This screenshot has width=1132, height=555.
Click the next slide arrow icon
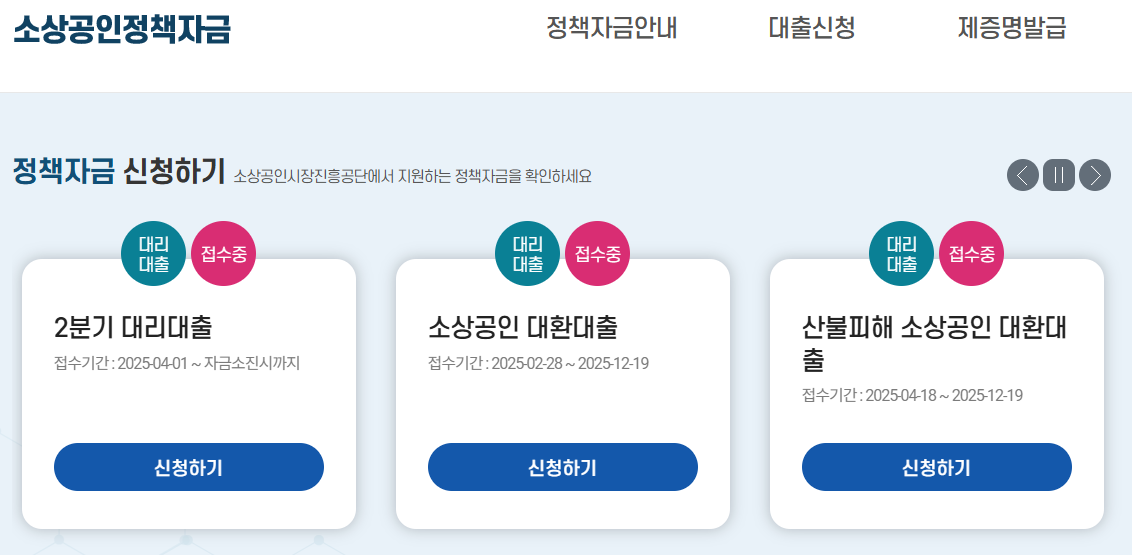pos(1095,175)
